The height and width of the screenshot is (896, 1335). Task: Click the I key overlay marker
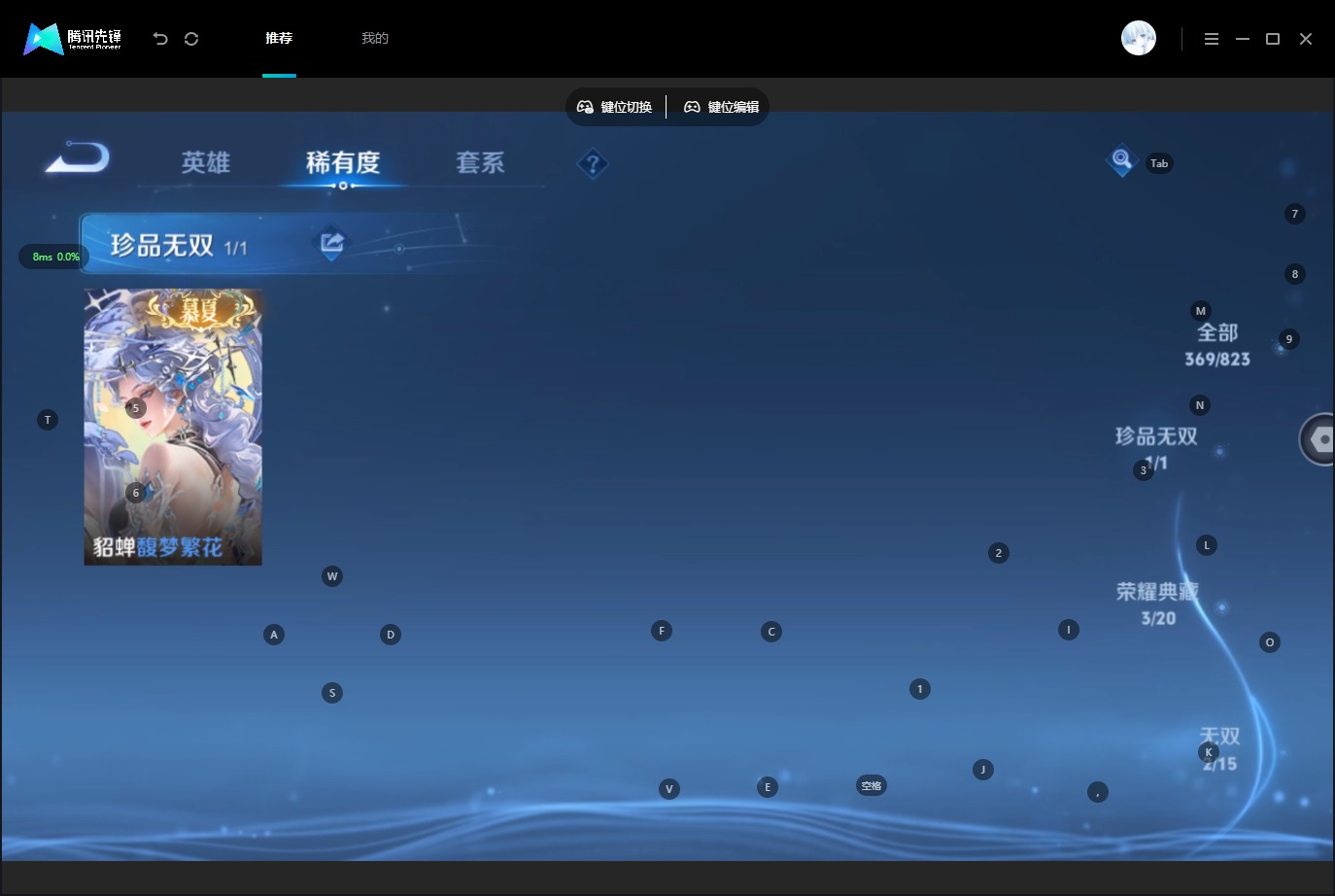pyautogui.click(x=1069, y=630)
